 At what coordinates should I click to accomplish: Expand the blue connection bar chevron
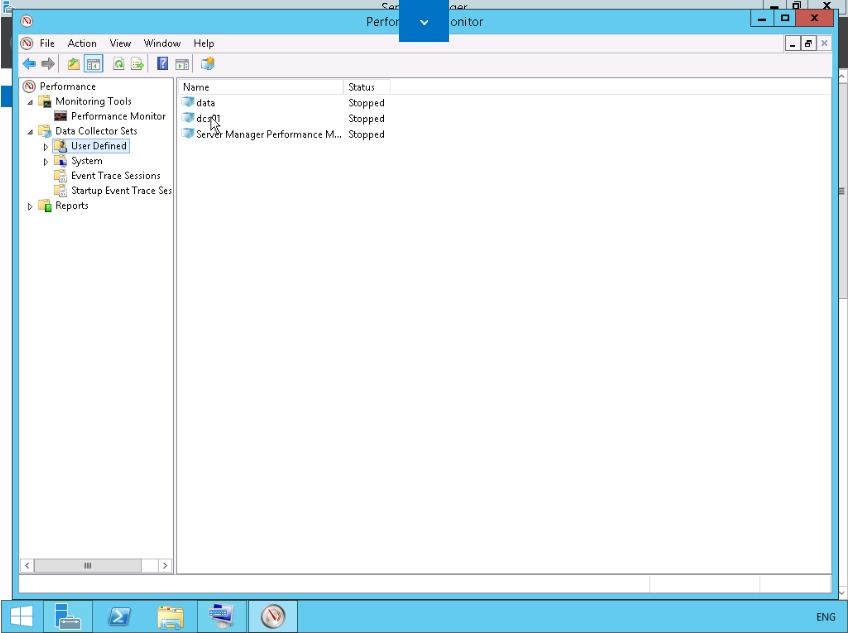click(x=424, y=22)
